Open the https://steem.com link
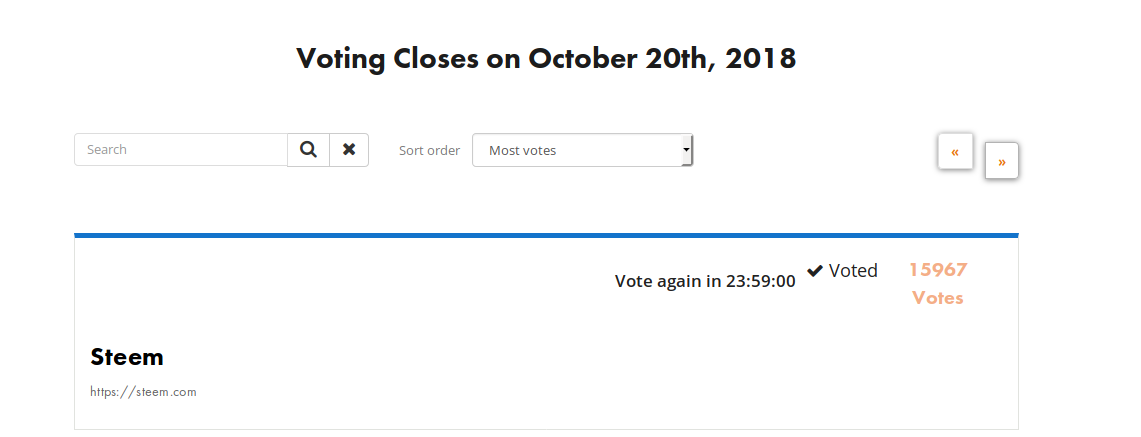The width and height of the screenshot is (1141, 437). [x=143, y=392]
